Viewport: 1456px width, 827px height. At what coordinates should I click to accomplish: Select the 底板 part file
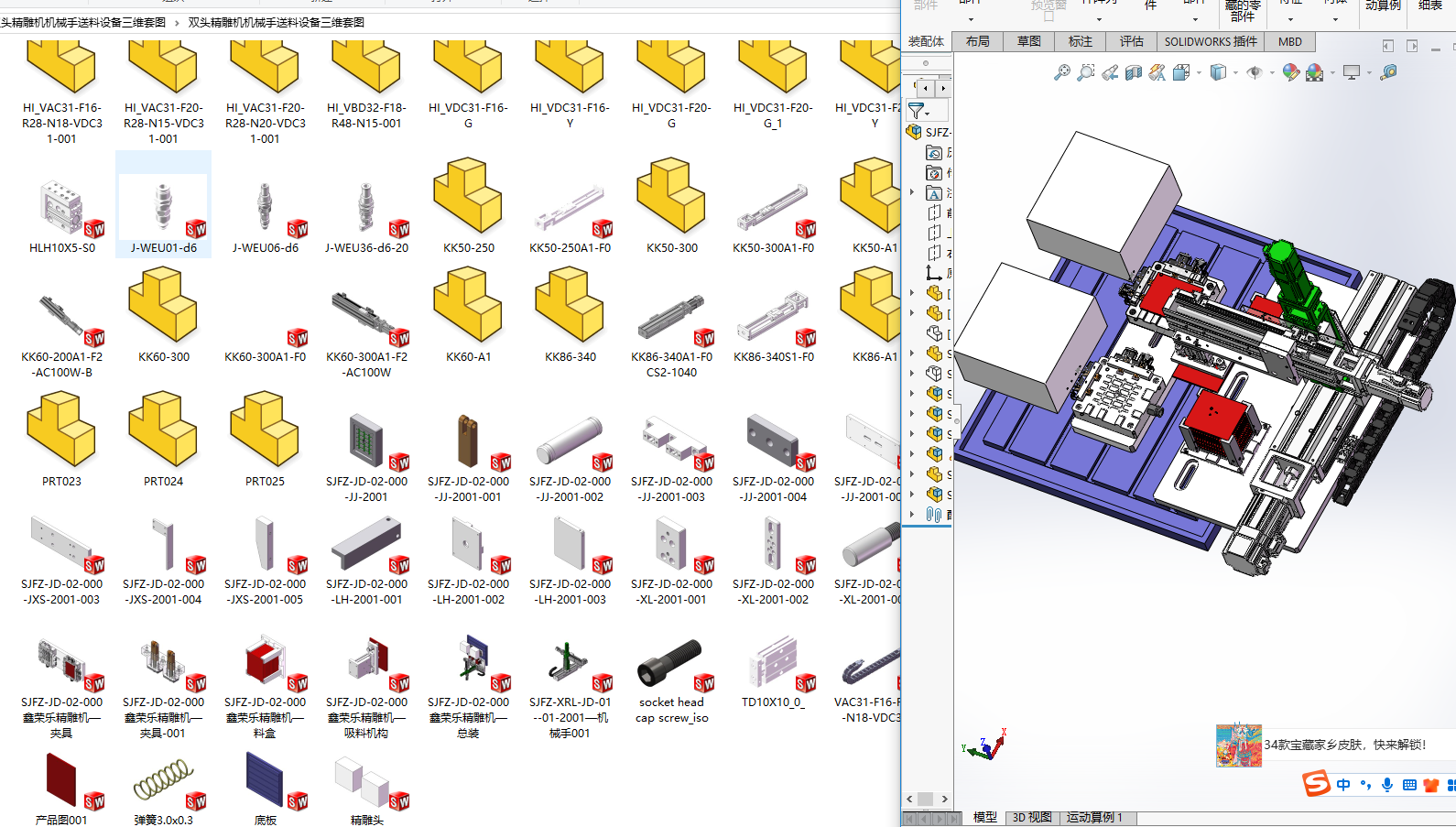pos(266,789)
